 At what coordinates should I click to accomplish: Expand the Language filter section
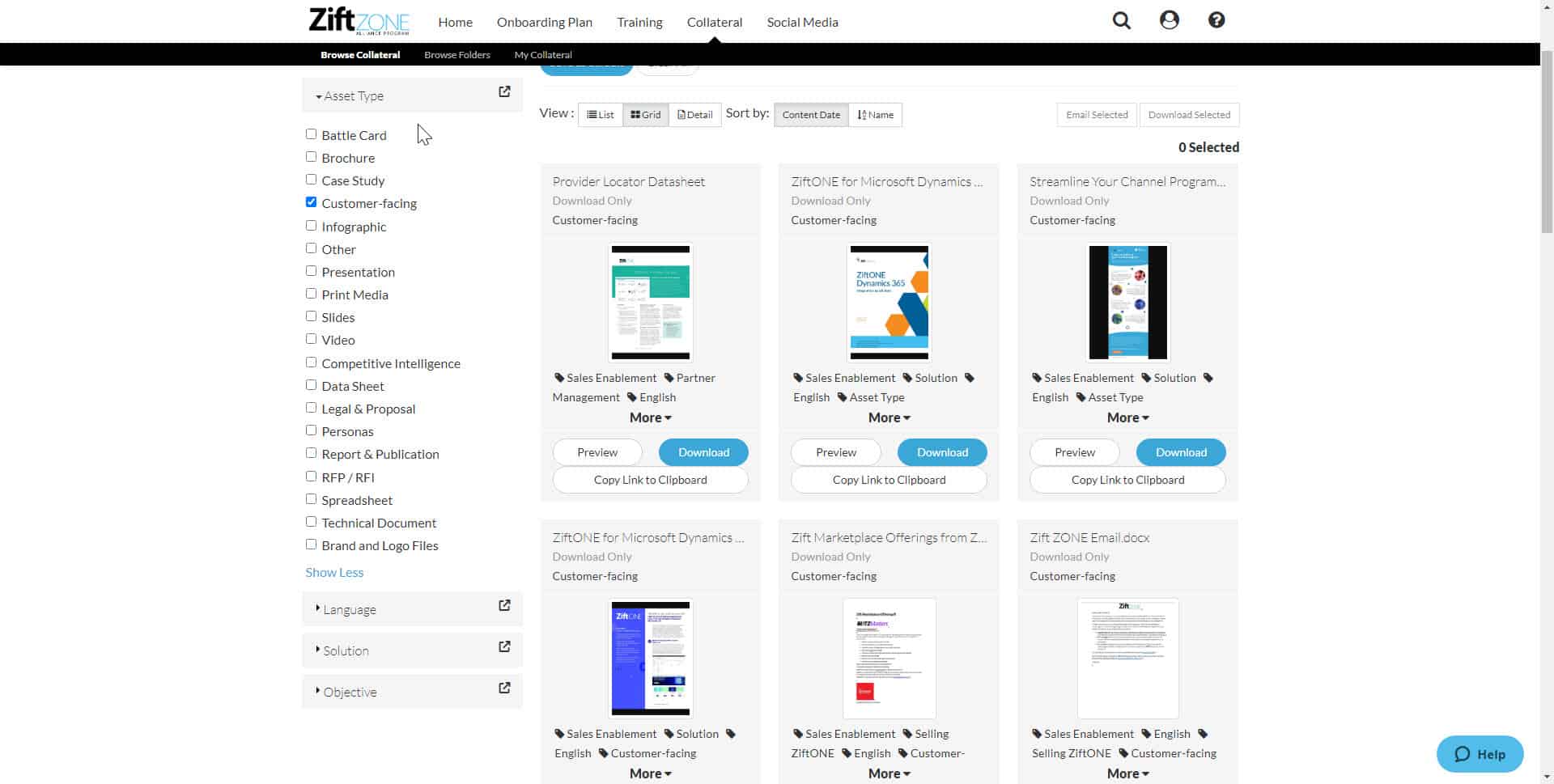(349, 610)
